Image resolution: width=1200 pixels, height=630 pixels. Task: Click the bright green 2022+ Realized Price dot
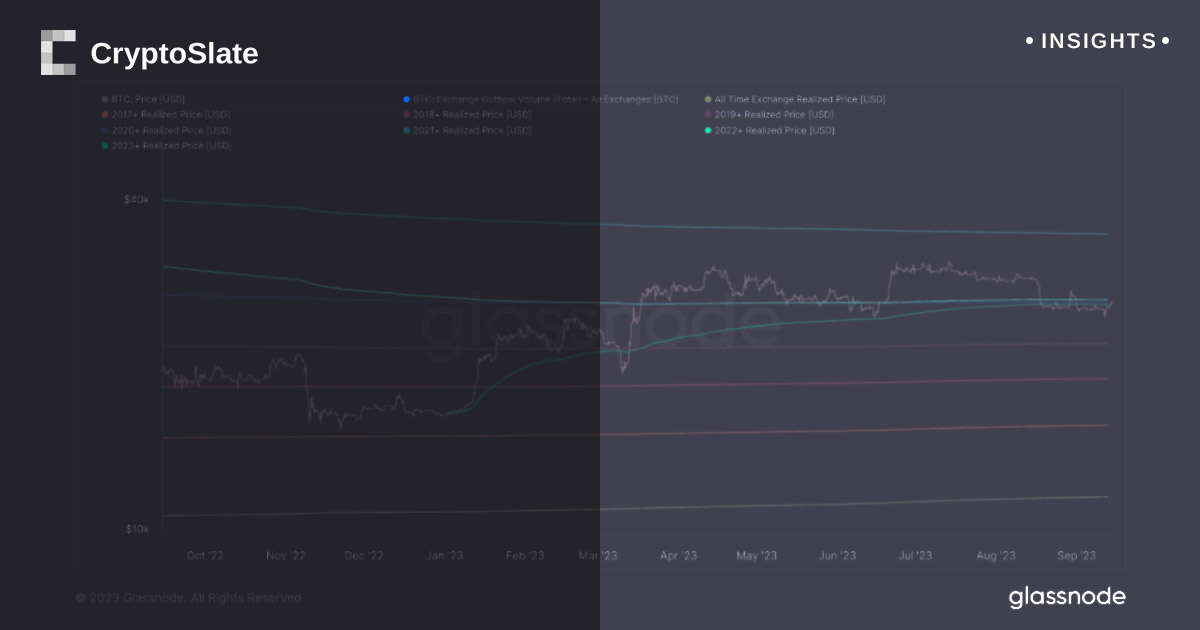tap(708, 131)
